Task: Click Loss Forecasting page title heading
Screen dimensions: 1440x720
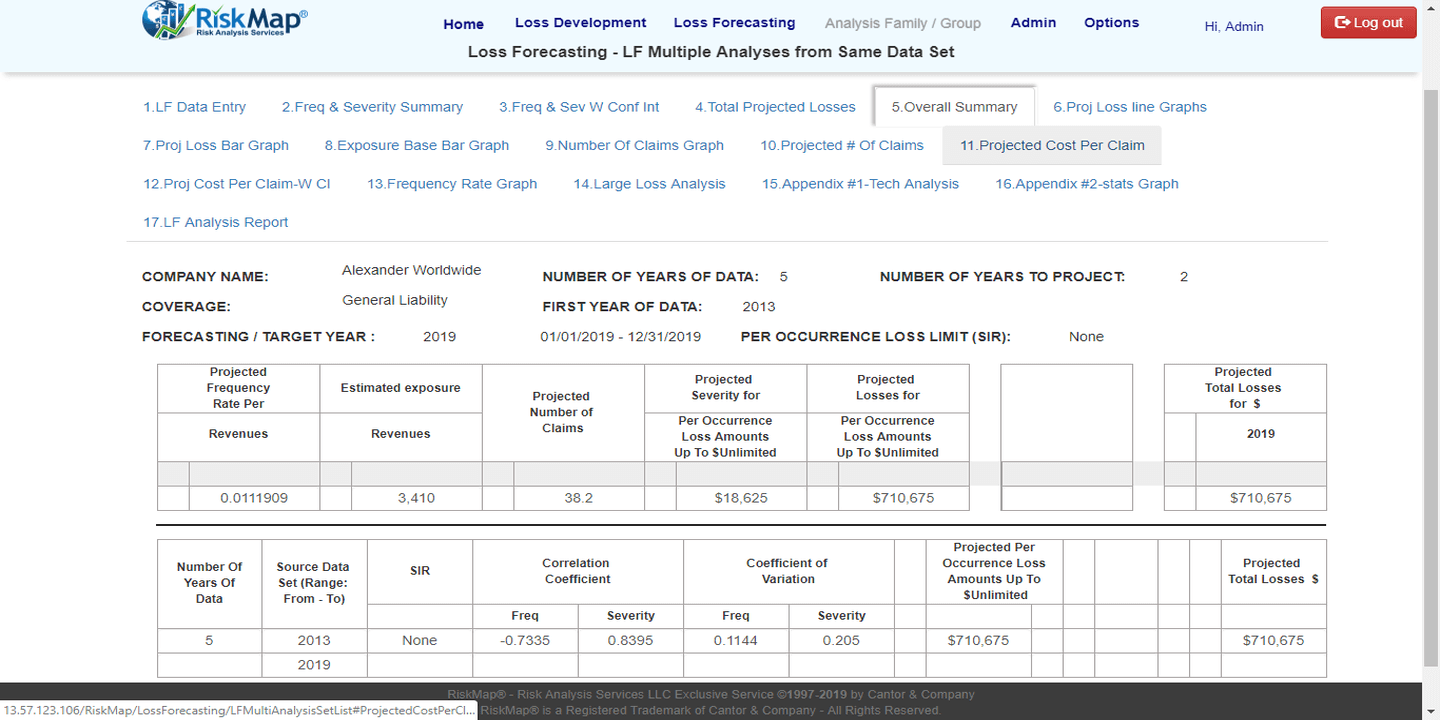Action: point(711,52)
